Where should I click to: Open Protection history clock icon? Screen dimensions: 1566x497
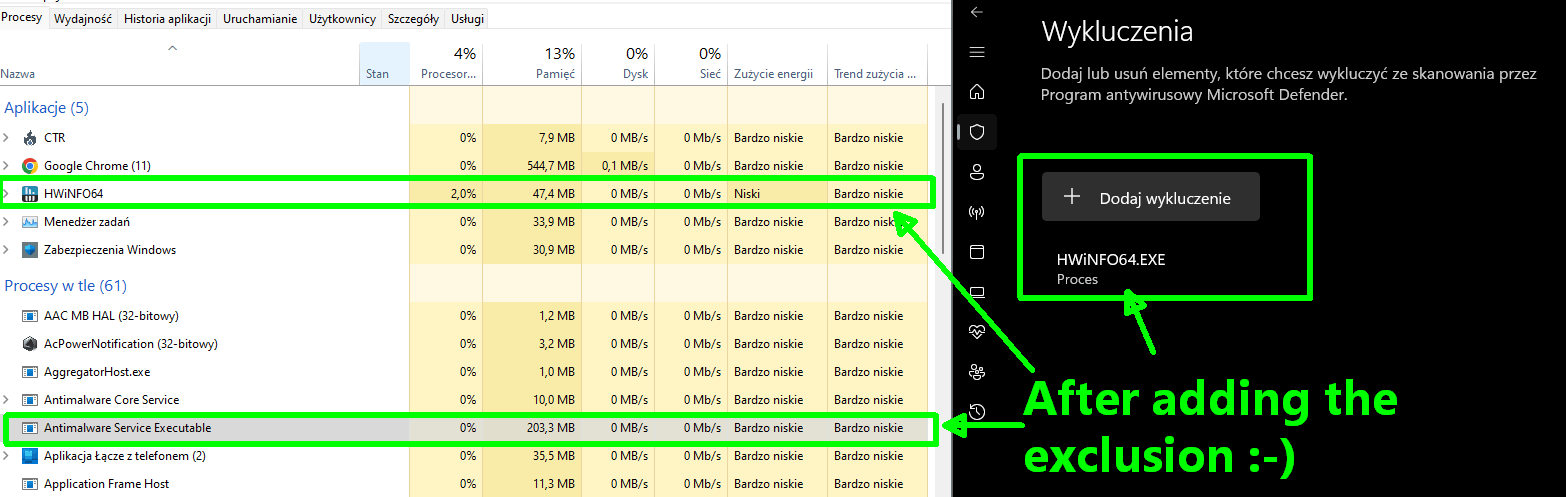977,412
